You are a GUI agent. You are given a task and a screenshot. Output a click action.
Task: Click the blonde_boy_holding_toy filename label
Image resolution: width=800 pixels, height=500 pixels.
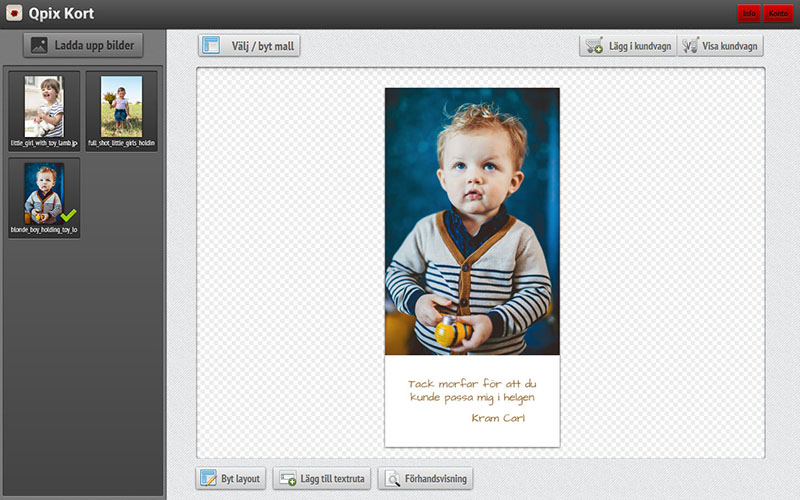point(44,230)
